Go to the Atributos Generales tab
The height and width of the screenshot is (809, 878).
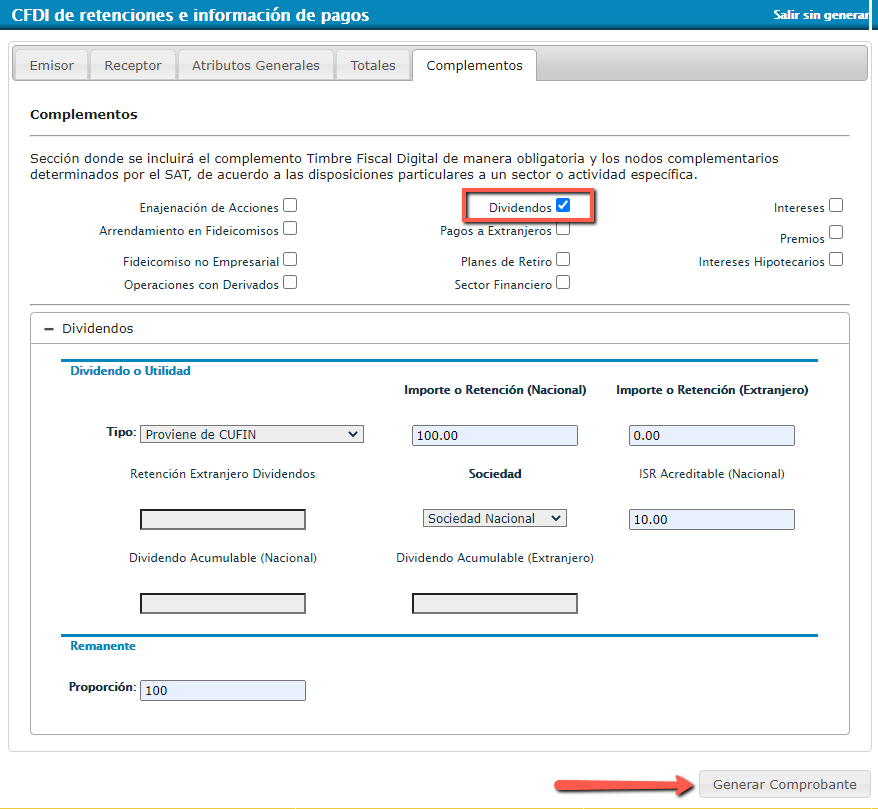(256, 66)
